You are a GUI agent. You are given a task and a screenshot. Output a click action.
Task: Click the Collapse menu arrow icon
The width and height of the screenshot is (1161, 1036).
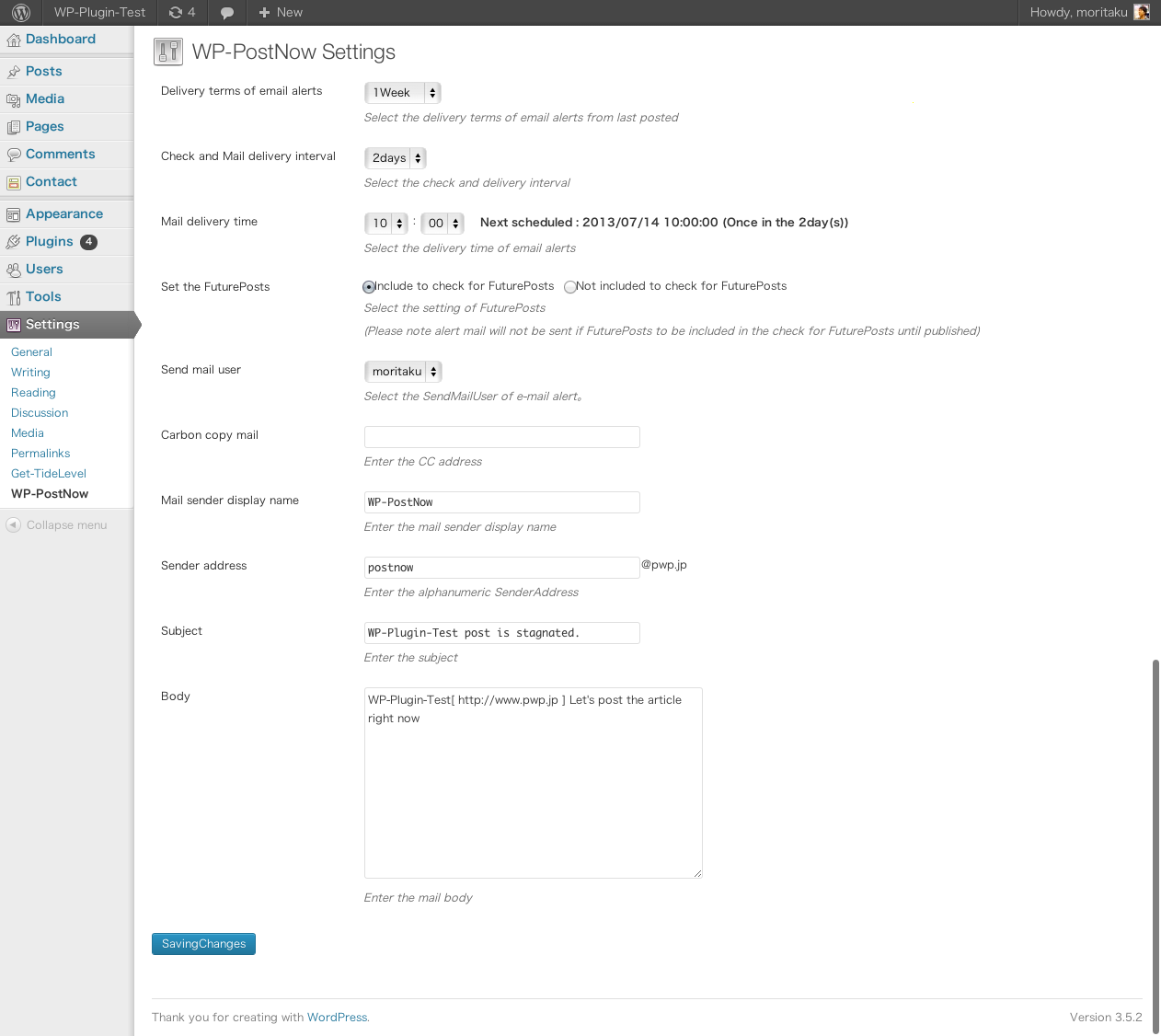[13, 524]
